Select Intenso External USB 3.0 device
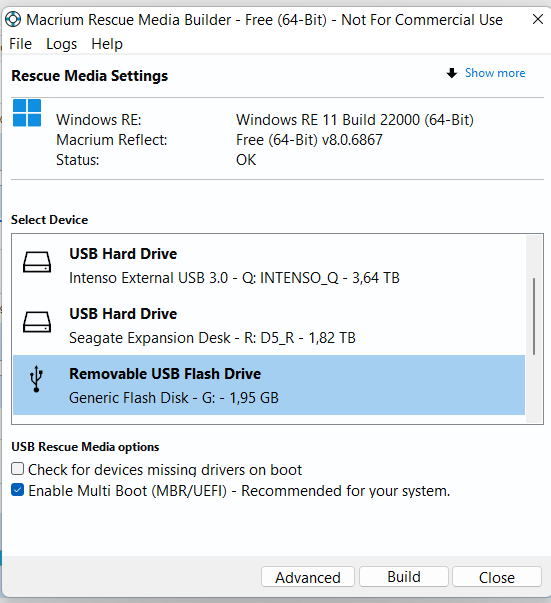 tap(269, 265)
